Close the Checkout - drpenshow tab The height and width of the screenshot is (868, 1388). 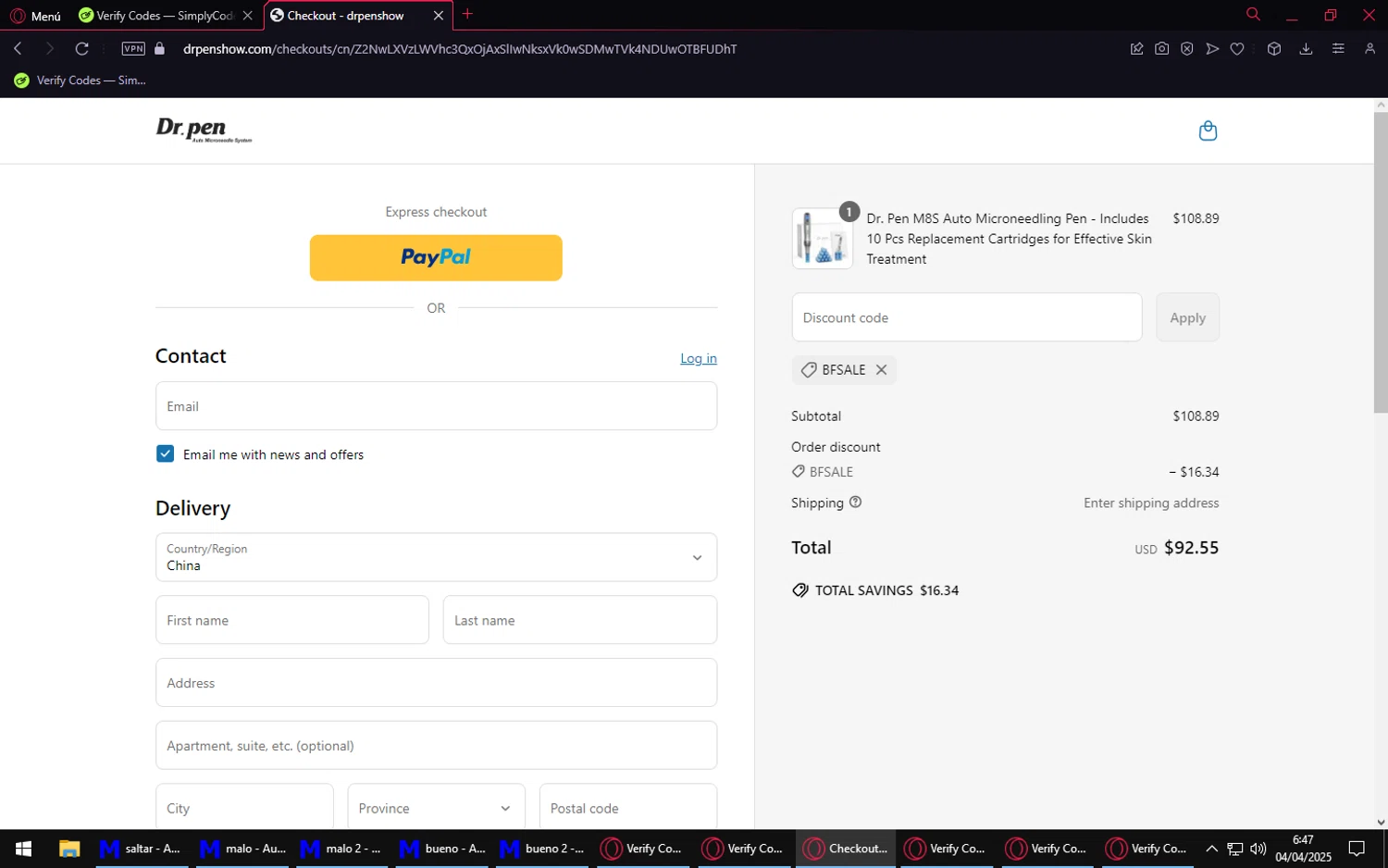439,16
